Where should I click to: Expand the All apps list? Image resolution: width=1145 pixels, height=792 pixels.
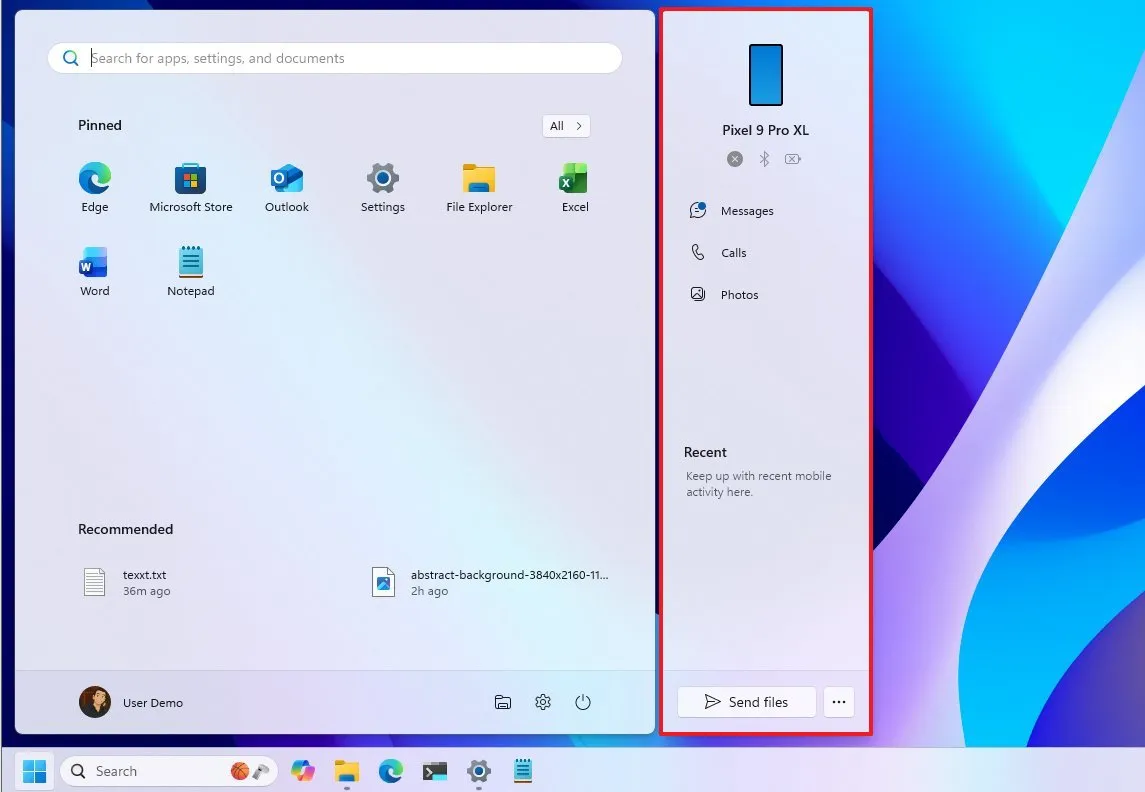click(x=566, y=126)
